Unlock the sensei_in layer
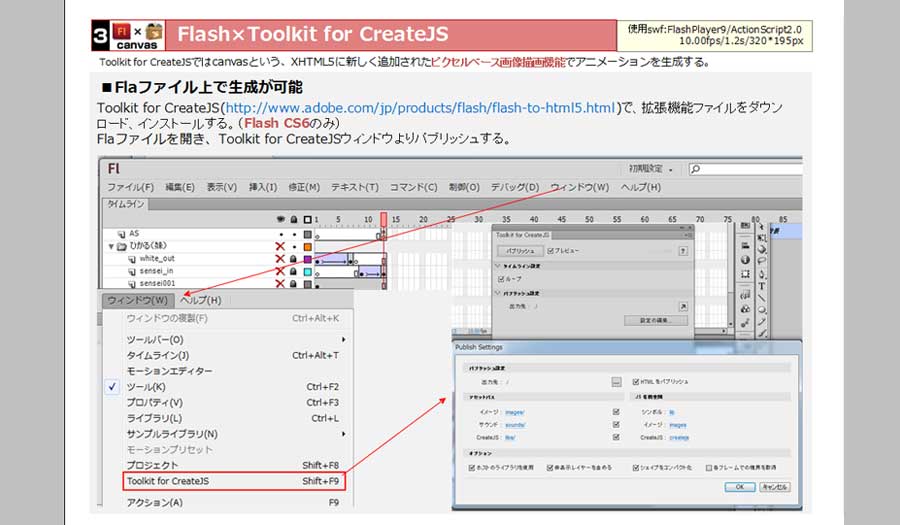This screenshot has width=900, height=525. click(294, 271)
